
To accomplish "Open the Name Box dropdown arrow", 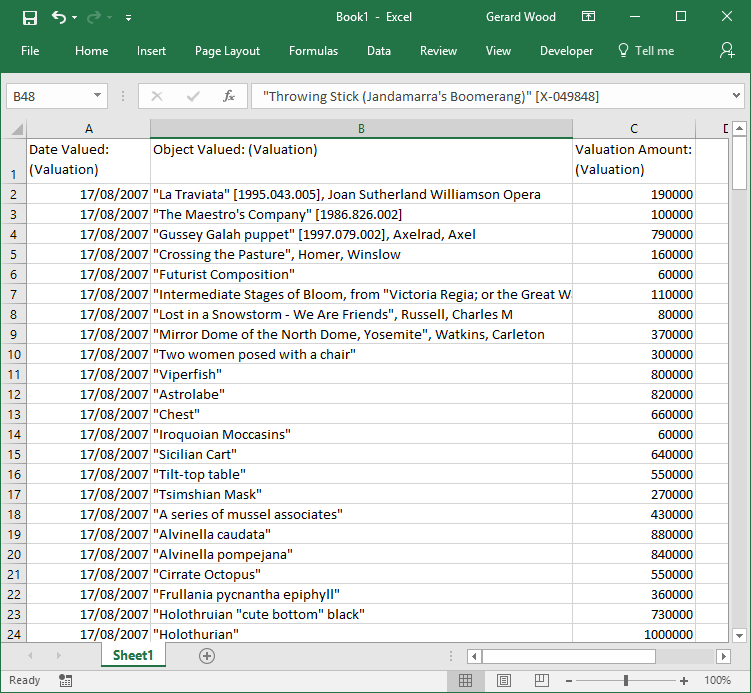I will coord(97,96).
